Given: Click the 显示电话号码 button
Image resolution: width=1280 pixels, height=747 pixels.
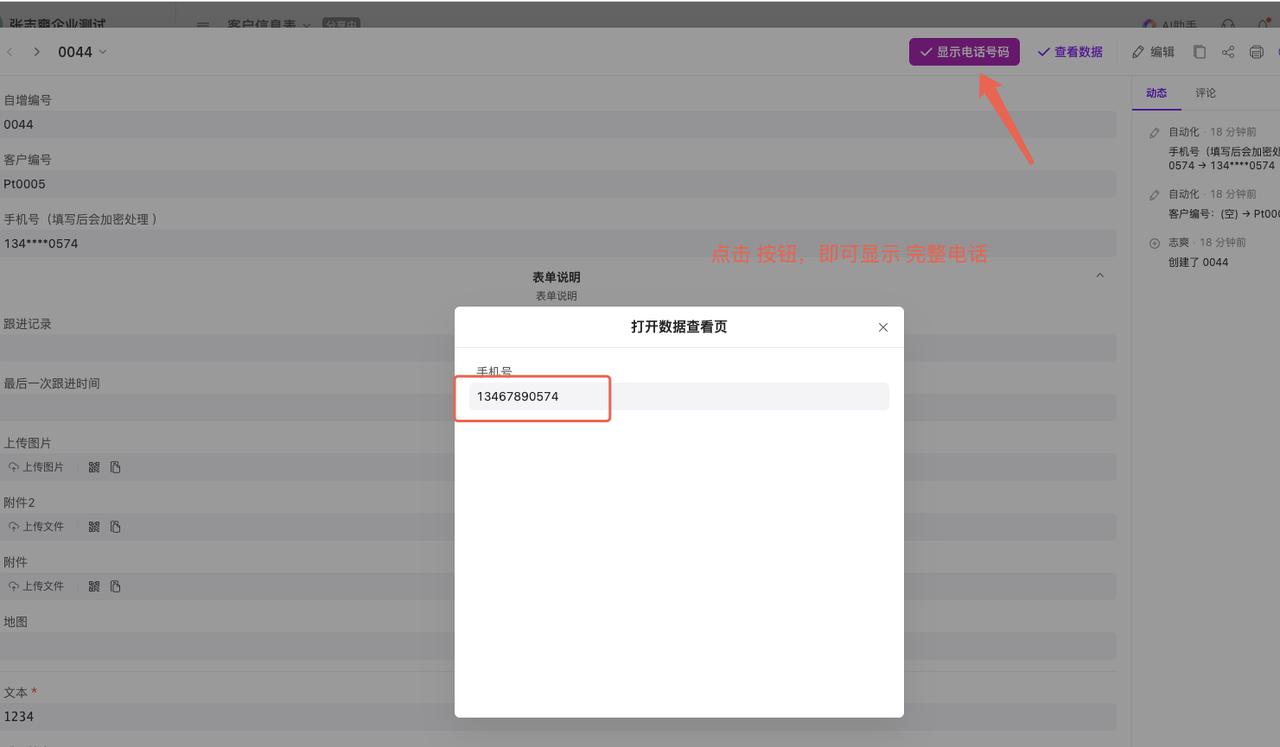Looking at the screenshot, I should tap(964, 52).
